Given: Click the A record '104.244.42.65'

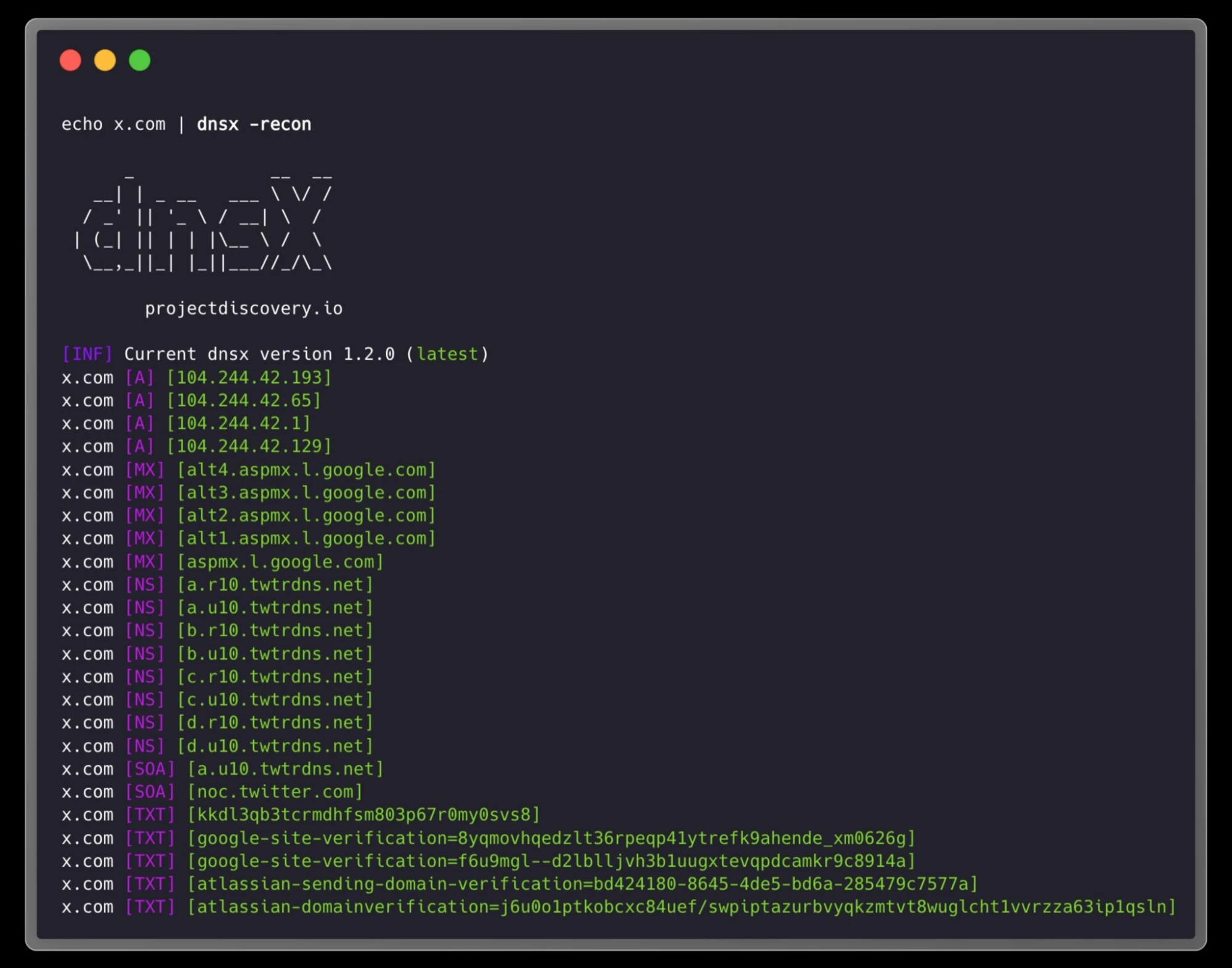Looking at the screenshot, I should 244,400.
